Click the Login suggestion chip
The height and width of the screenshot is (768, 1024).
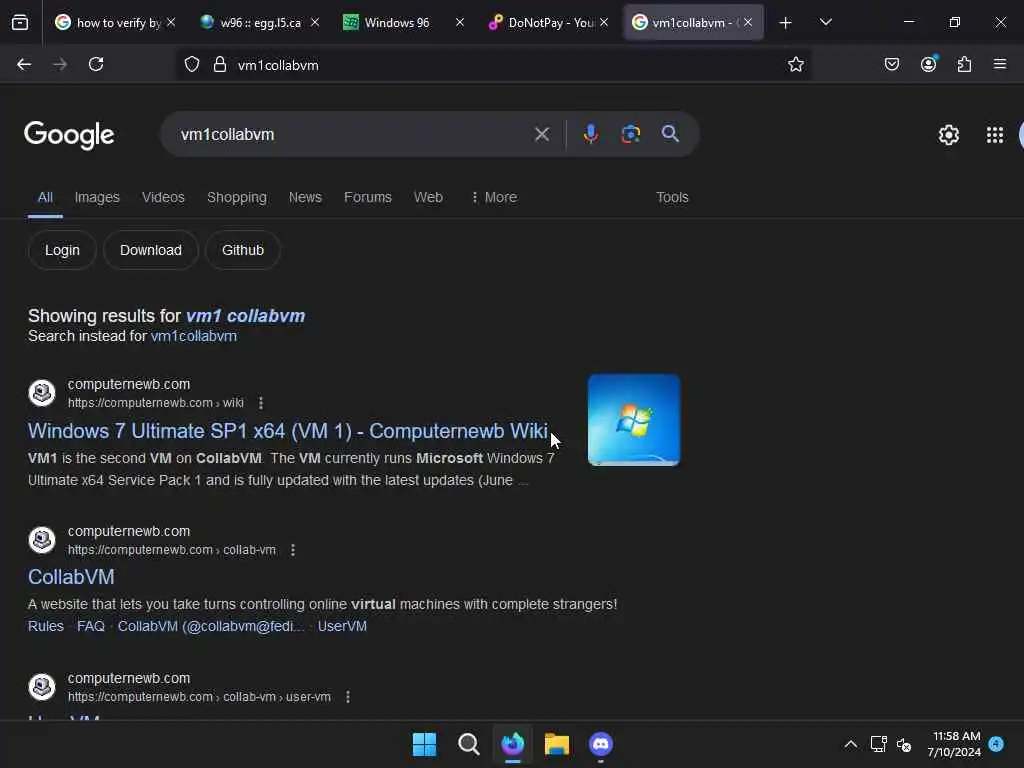62,250
